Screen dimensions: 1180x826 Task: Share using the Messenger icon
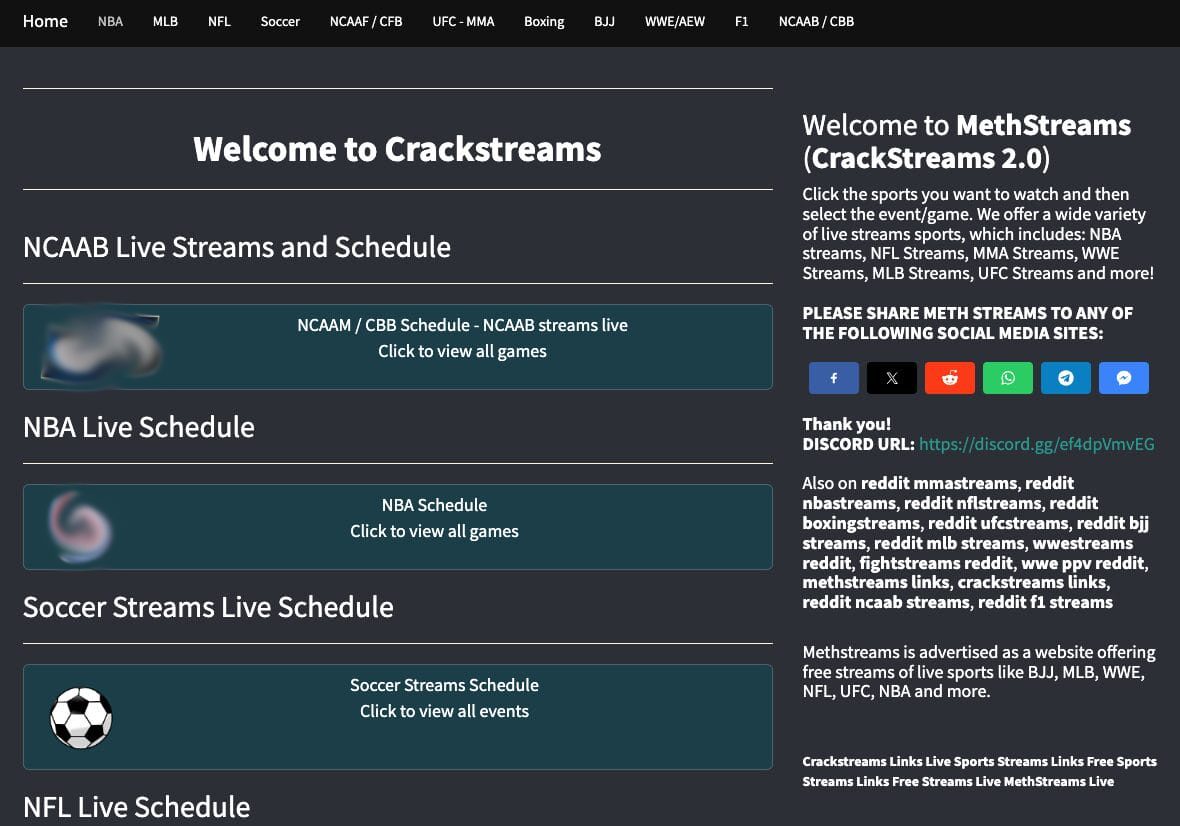click(1123, 378)
